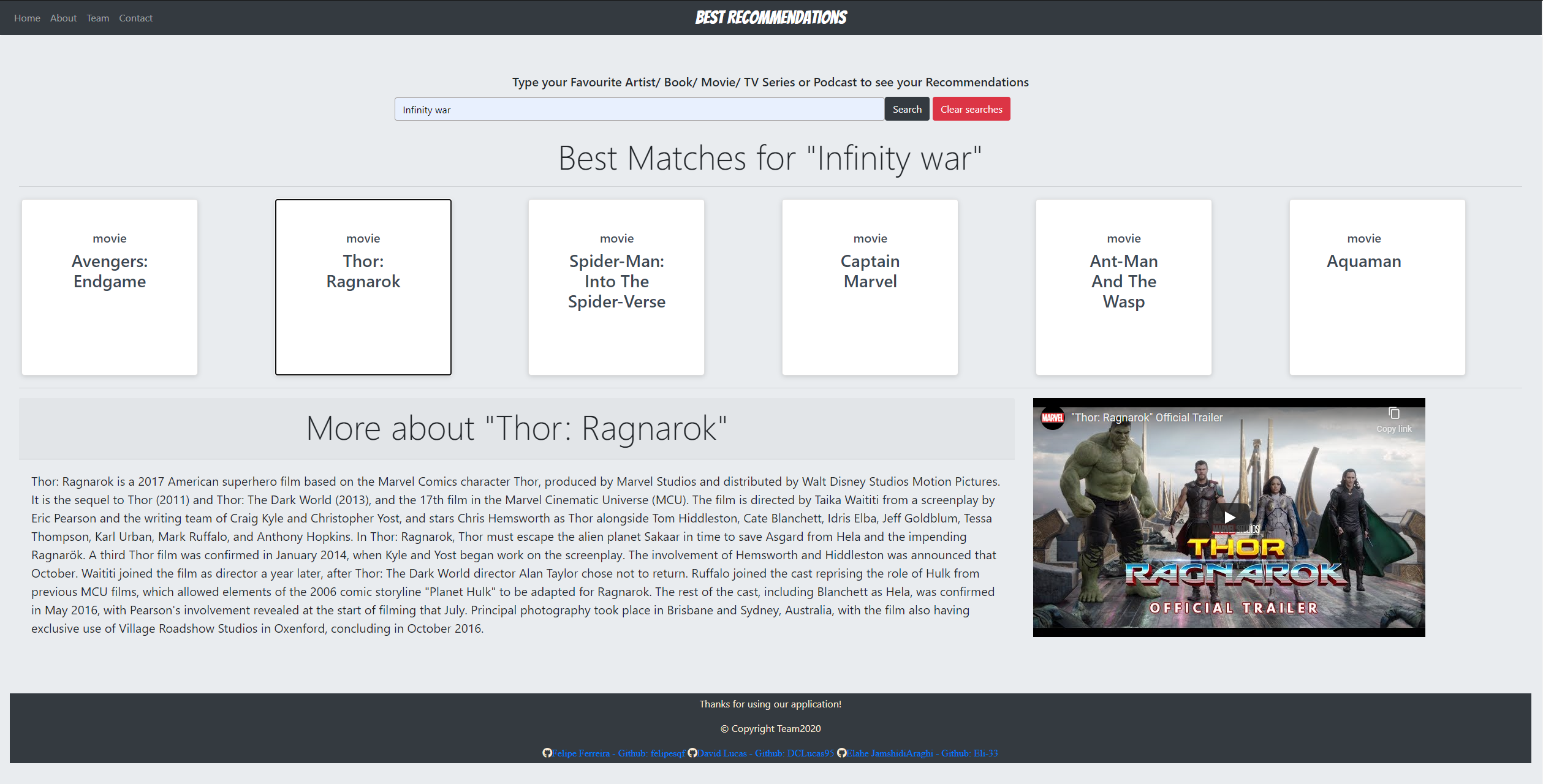This screenshot has width=1543, height=784.
Task: Click the "Thanks for using our application!" text
Action: 770,704
